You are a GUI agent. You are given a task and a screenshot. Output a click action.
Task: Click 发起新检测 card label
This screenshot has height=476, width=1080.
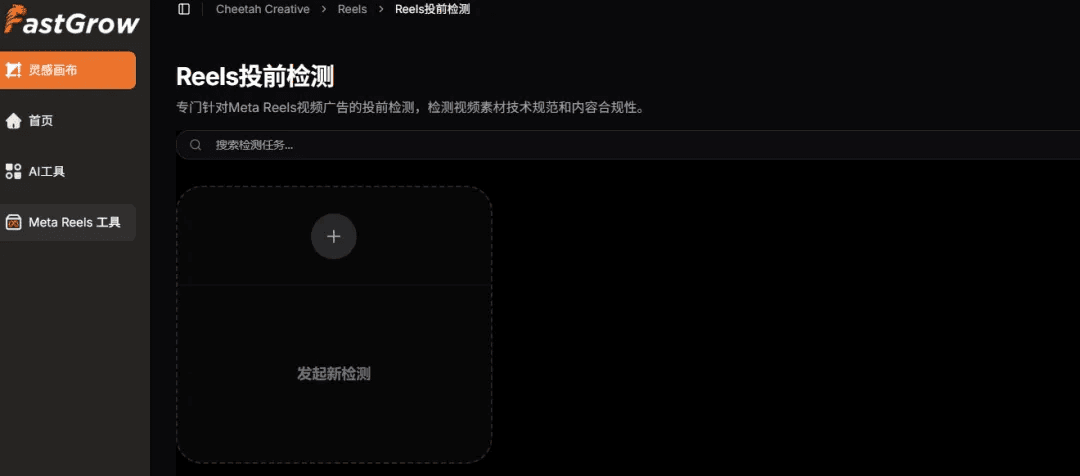click(333, 374)
